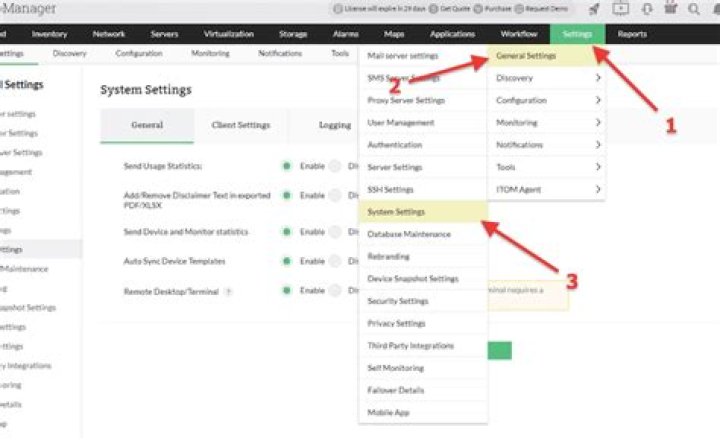Open Database Maintenance menu entry
This screenshot has width=720, height=441.
coord(422,234)
